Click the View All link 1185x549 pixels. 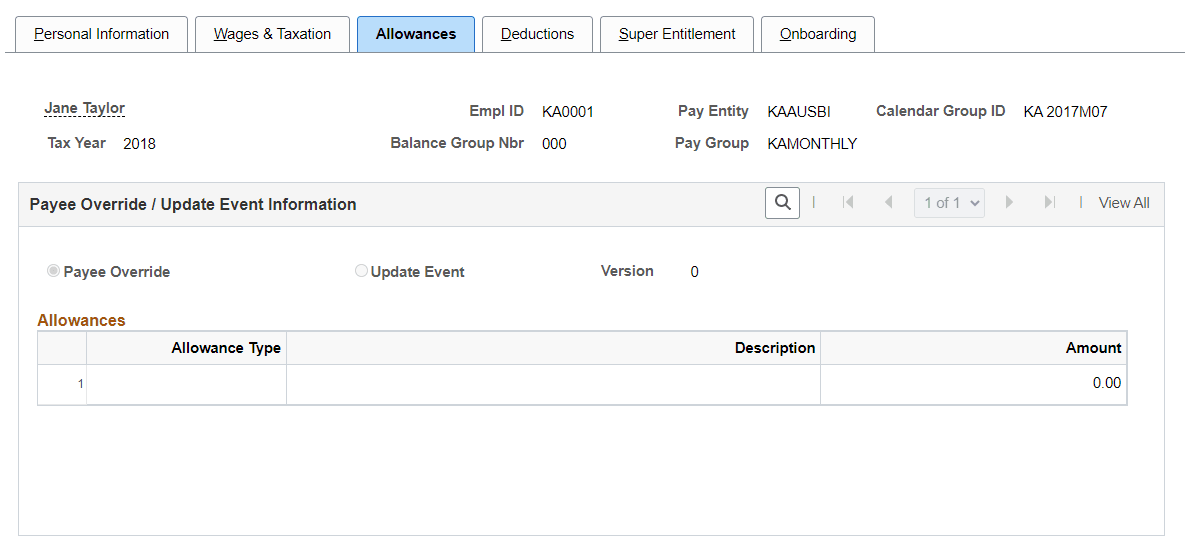[1124, 203]
